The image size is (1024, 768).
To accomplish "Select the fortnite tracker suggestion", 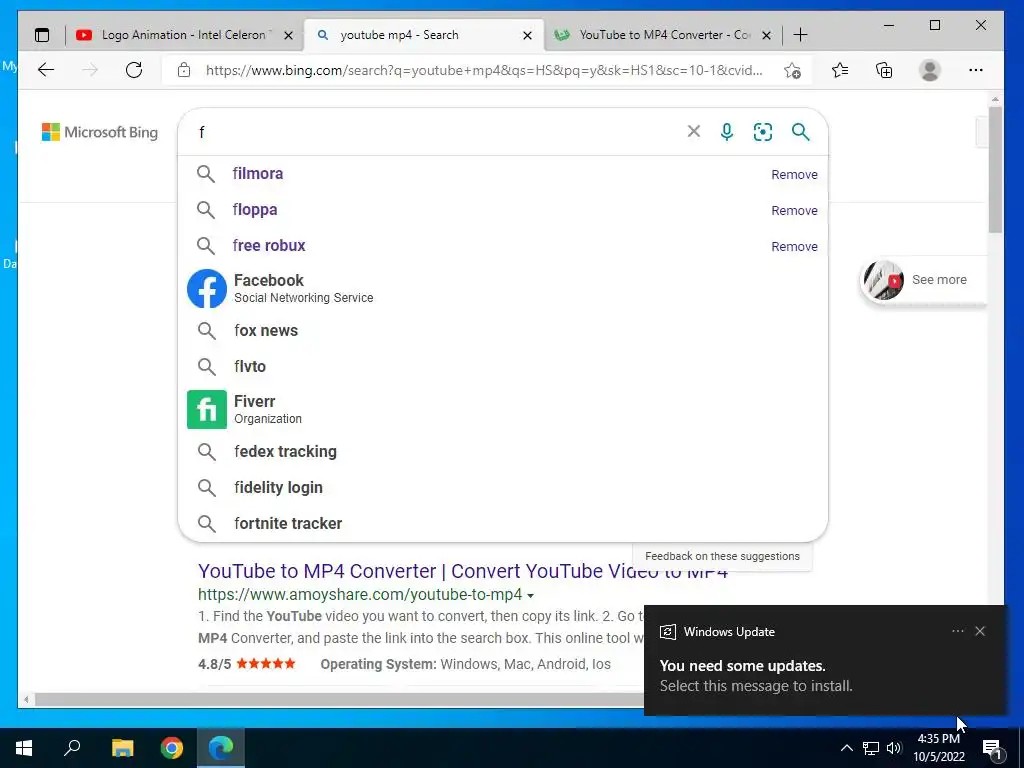I will 503,523.
